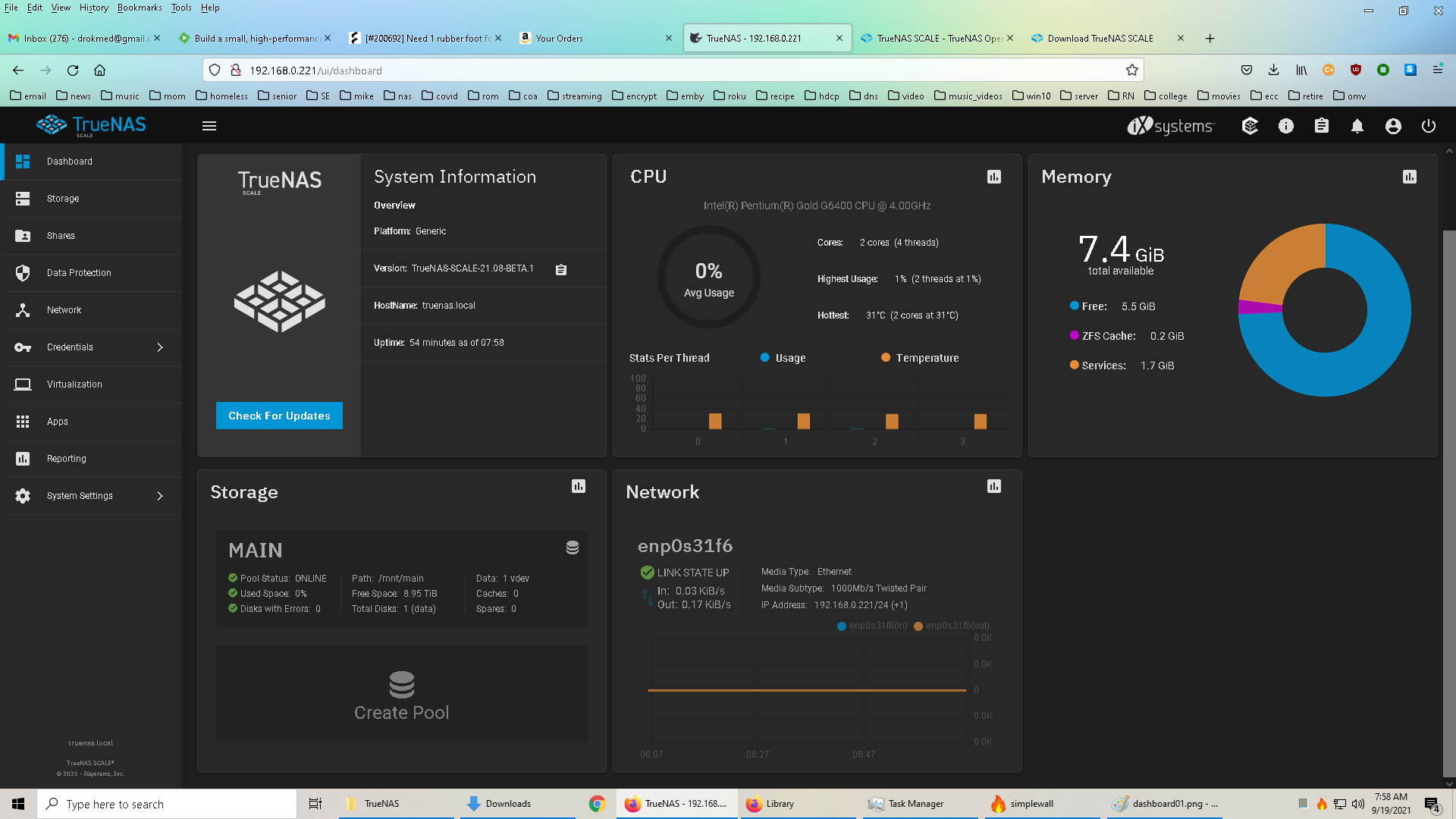
Task: Click the Check For Updates button
Action: (279, 416)
